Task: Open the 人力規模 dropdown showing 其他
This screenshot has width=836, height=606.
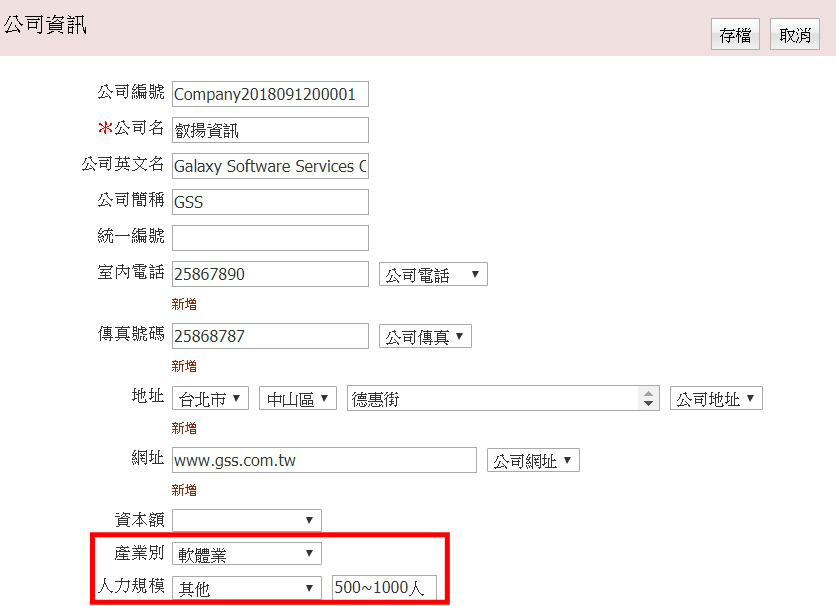Action: (246, 588)
